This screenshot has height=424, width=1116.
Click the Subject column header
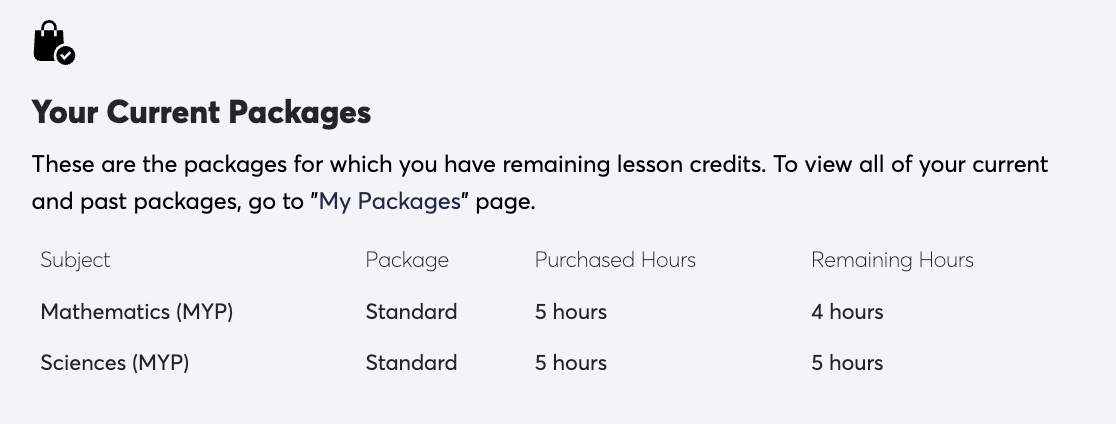coord(75,260)
